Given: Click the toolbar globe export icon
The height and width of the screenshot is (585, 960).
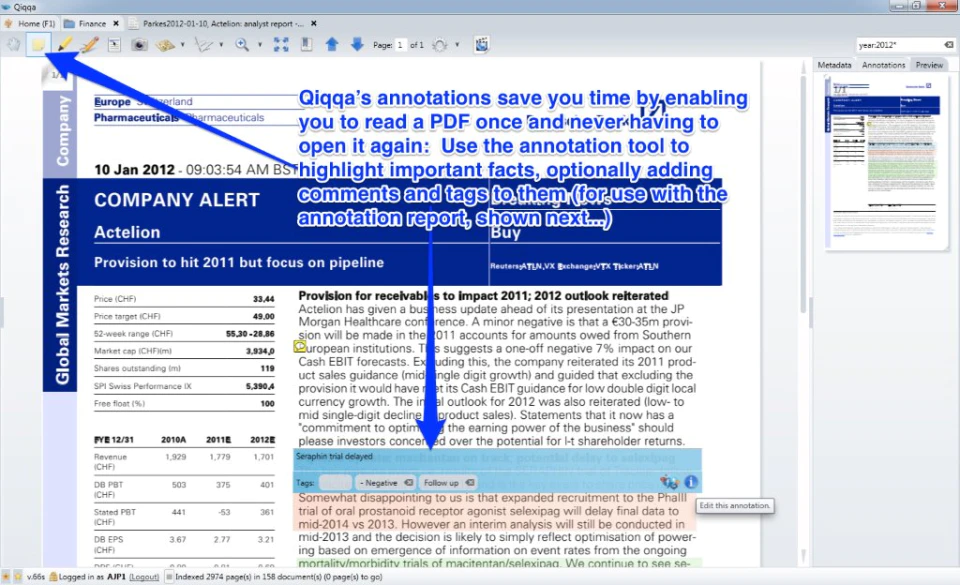Looking at the screenshot, I should coord(482,45).
